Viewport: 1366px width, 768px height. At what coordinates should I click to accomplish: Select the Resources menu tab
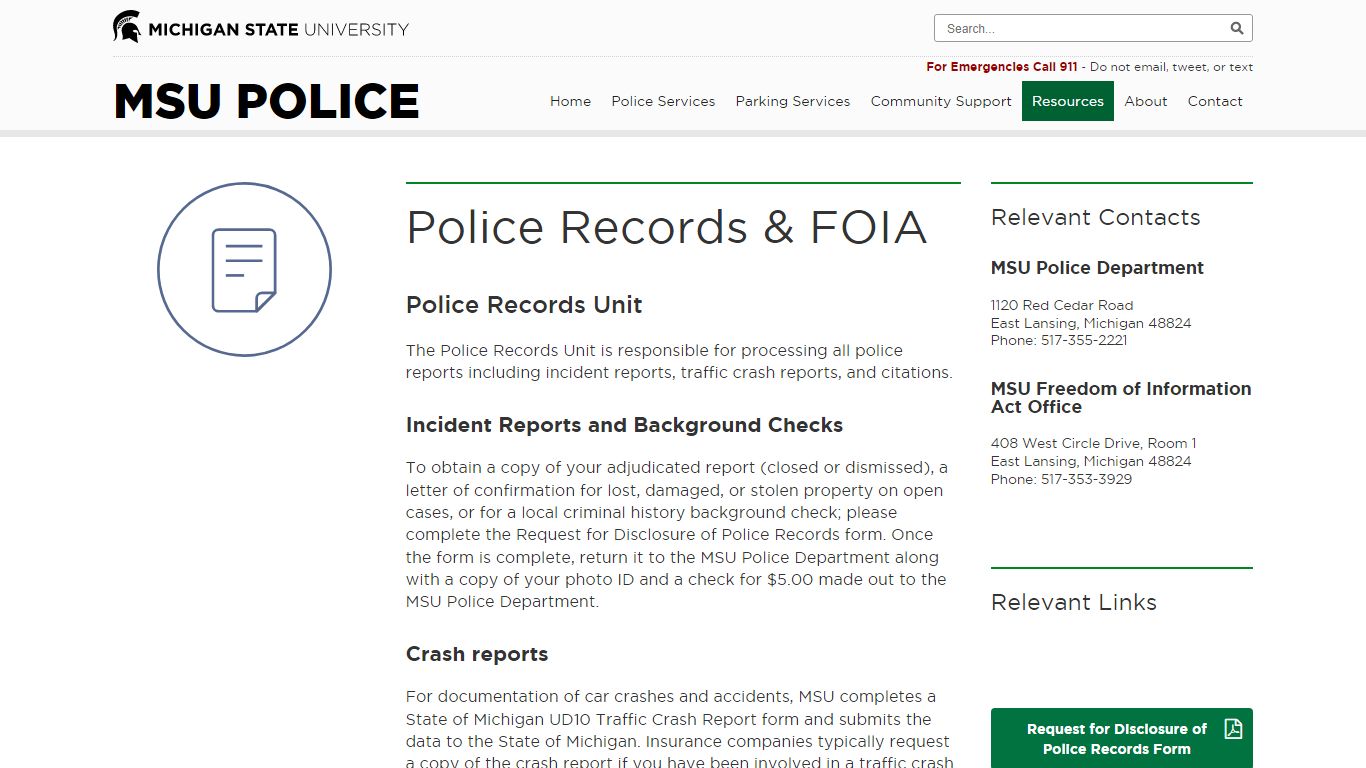(1068, 101)
